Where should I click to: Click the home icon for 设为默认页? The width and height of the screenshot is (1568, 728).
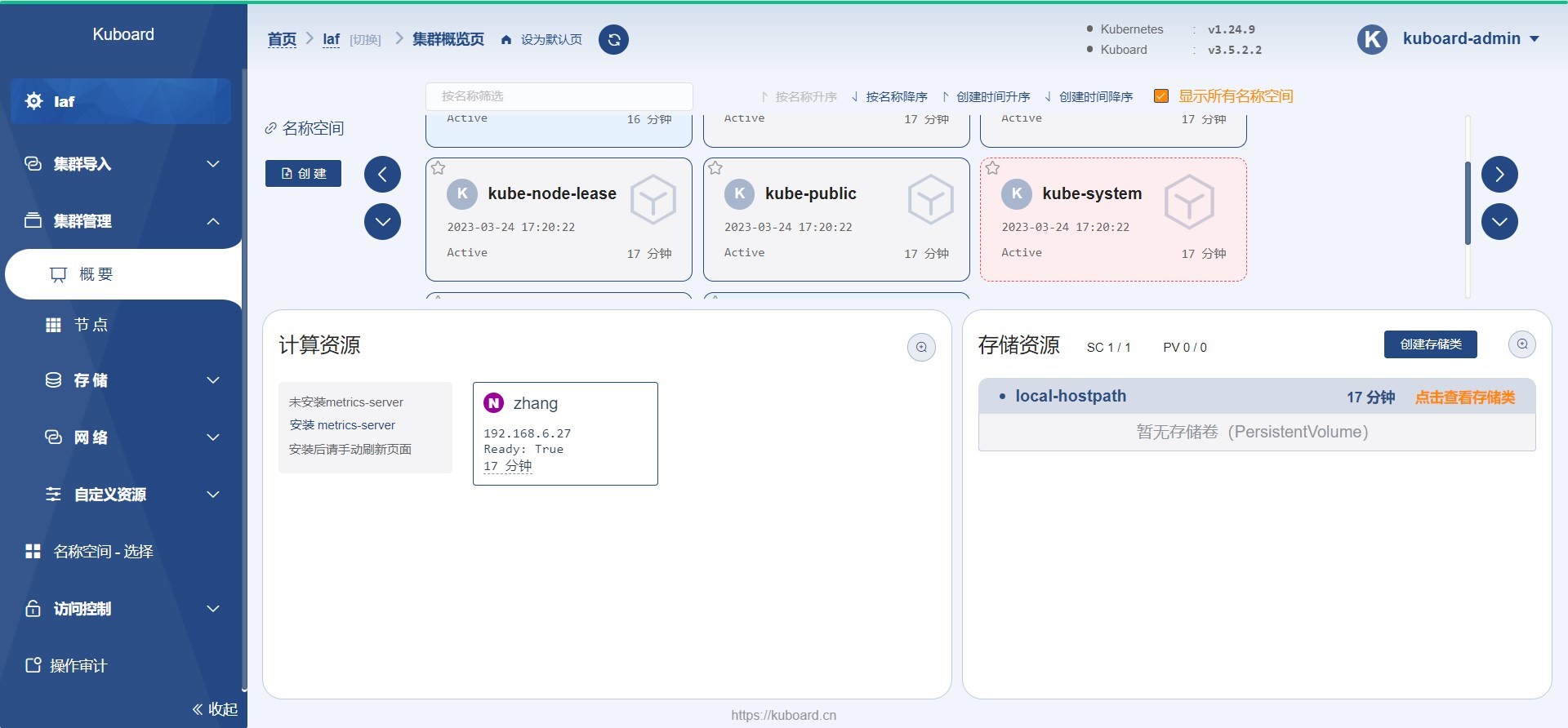(506, 40)
